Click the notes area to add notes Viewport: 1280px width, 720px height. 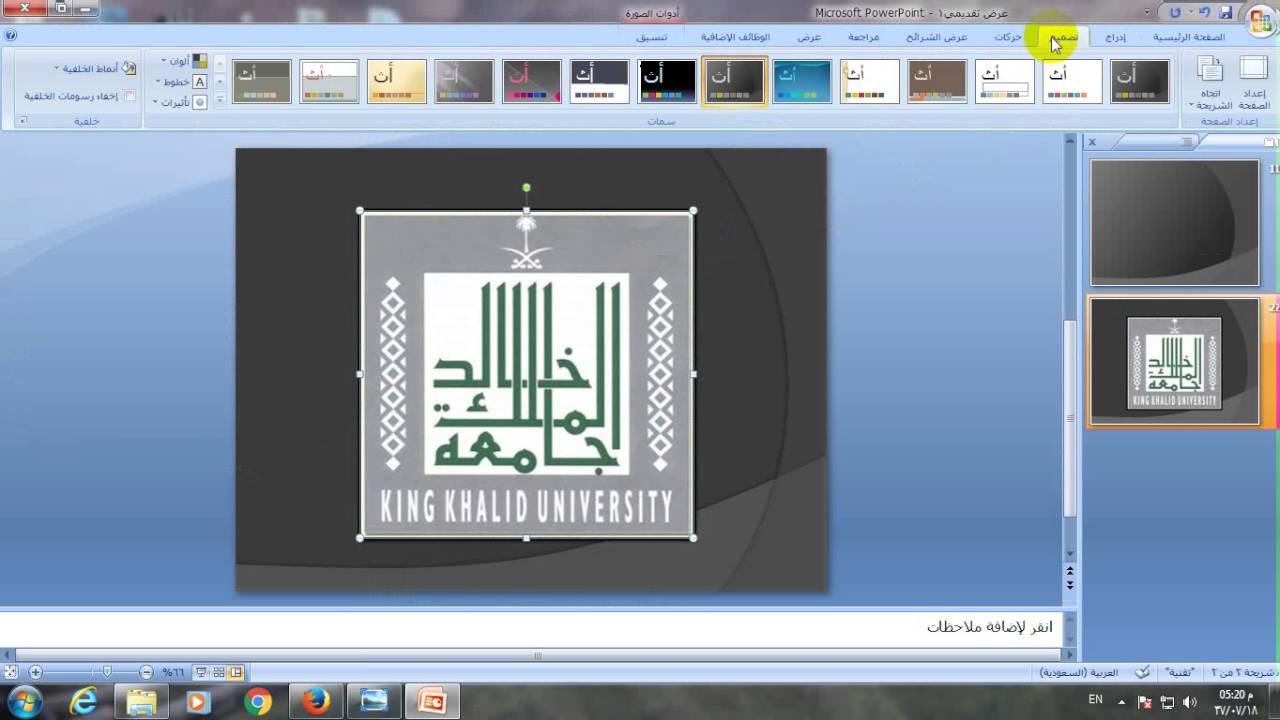pyautogui.click(x=532, y=627)
